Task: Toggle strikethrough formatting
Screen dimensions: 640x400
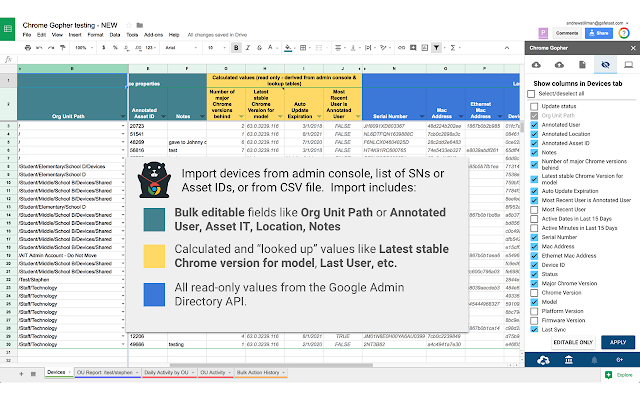Action: pos(259,48)
